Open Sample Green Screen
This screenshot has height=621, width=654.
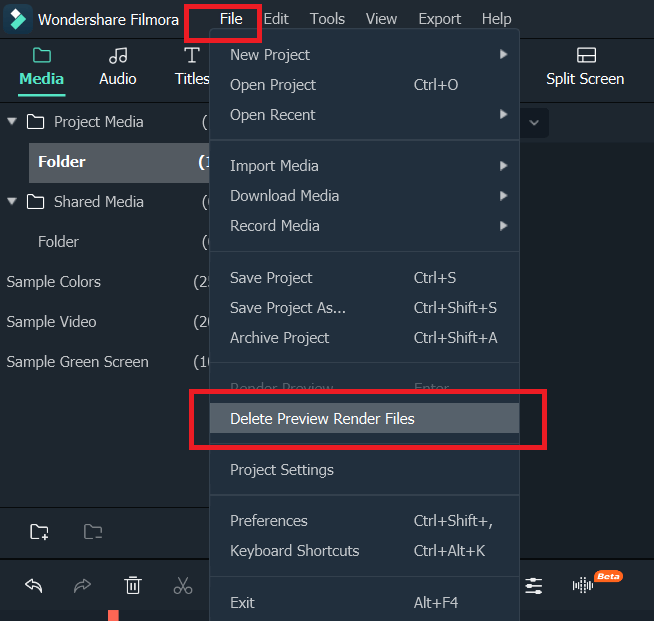pyautogui.click(x=104, y=362)
